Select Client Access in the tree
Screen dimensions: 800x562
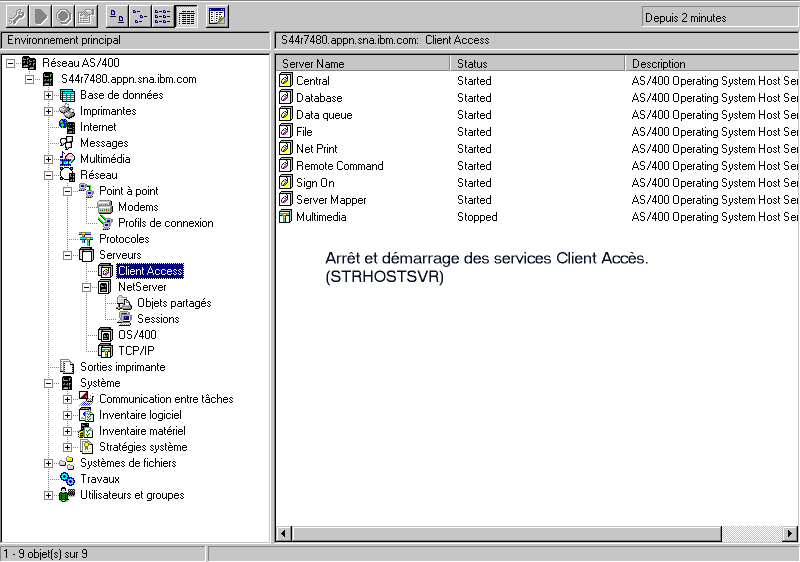point(150,271)
